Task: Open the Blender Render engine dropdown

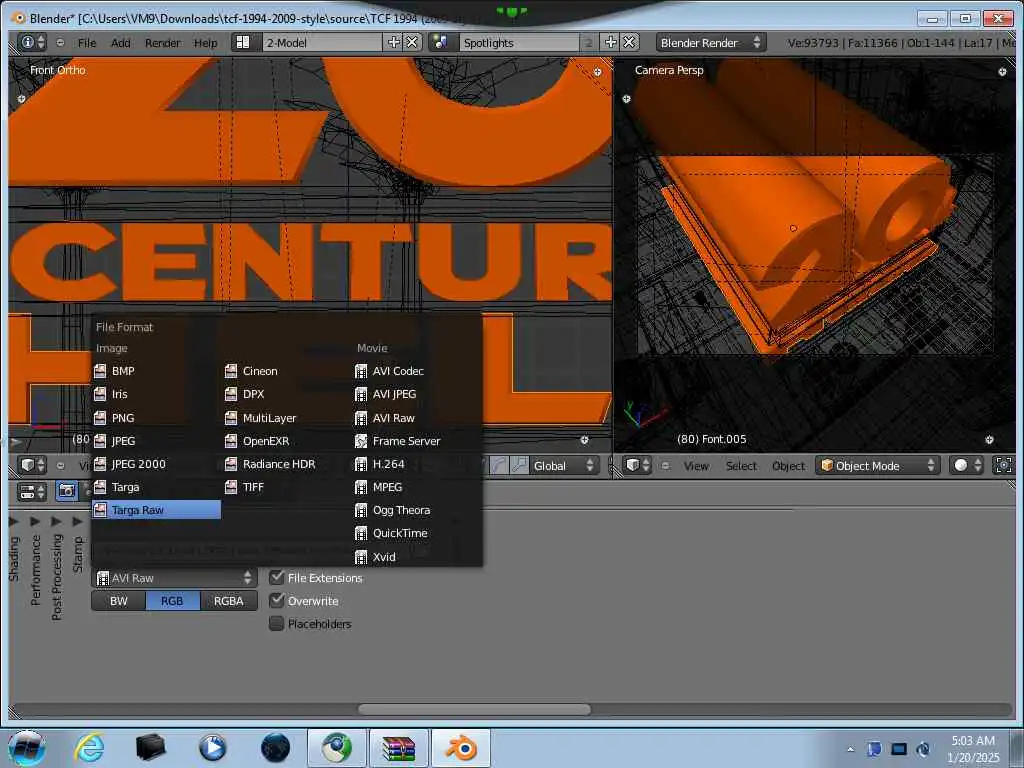Action: pyautogui.click(x=711, y=42)
